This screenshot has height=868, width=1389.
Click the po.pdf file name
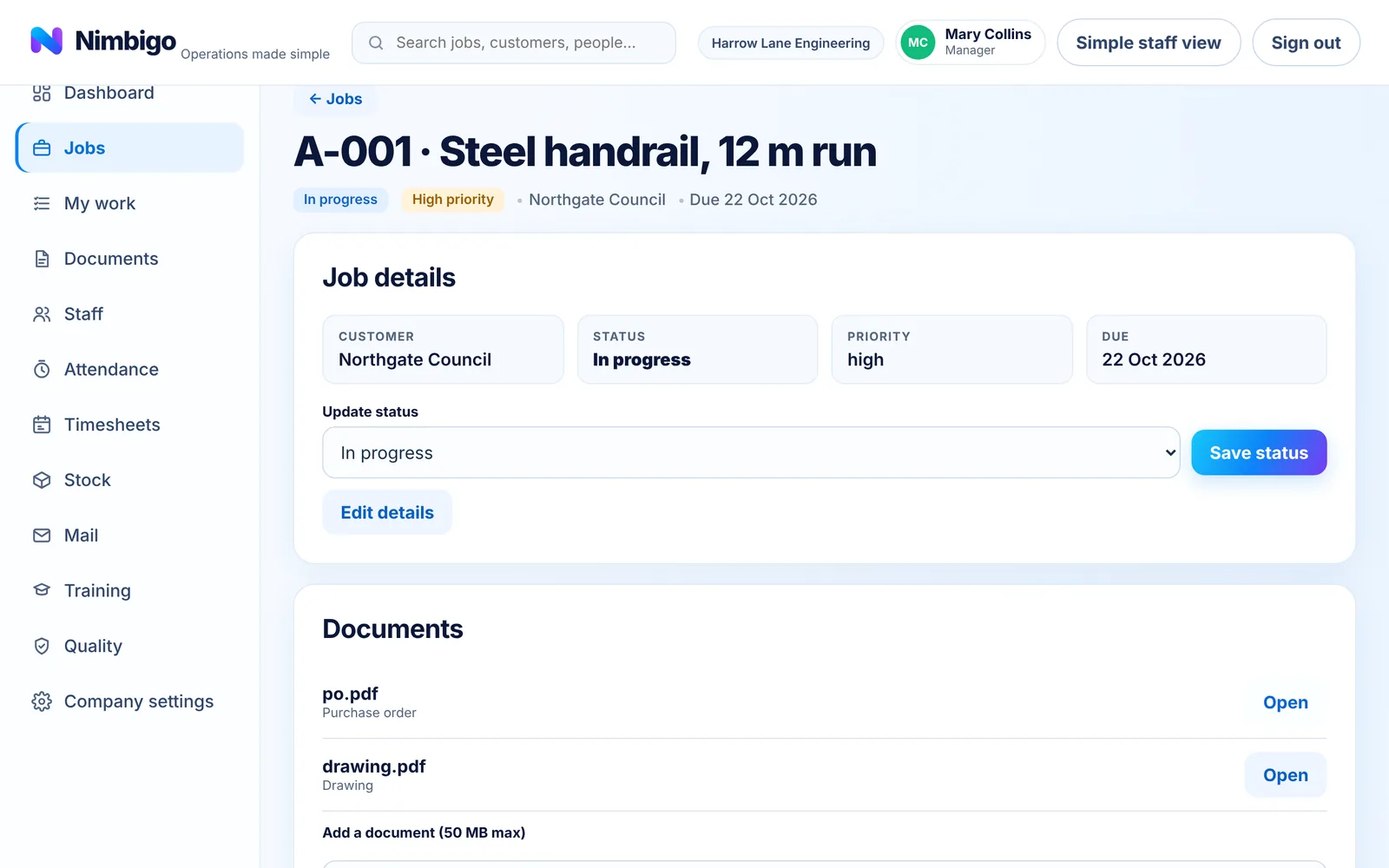(350, 694)
